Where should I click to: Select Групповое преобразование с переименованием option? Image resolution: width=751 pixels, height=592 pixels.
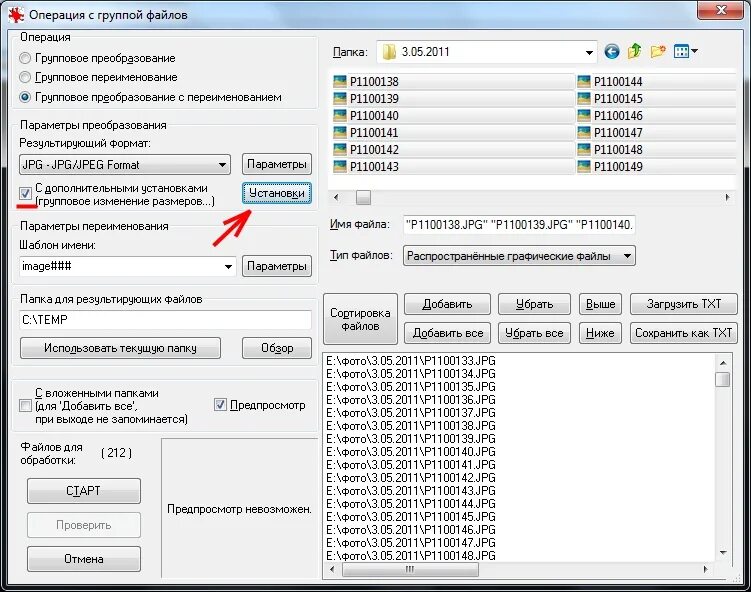25,97
